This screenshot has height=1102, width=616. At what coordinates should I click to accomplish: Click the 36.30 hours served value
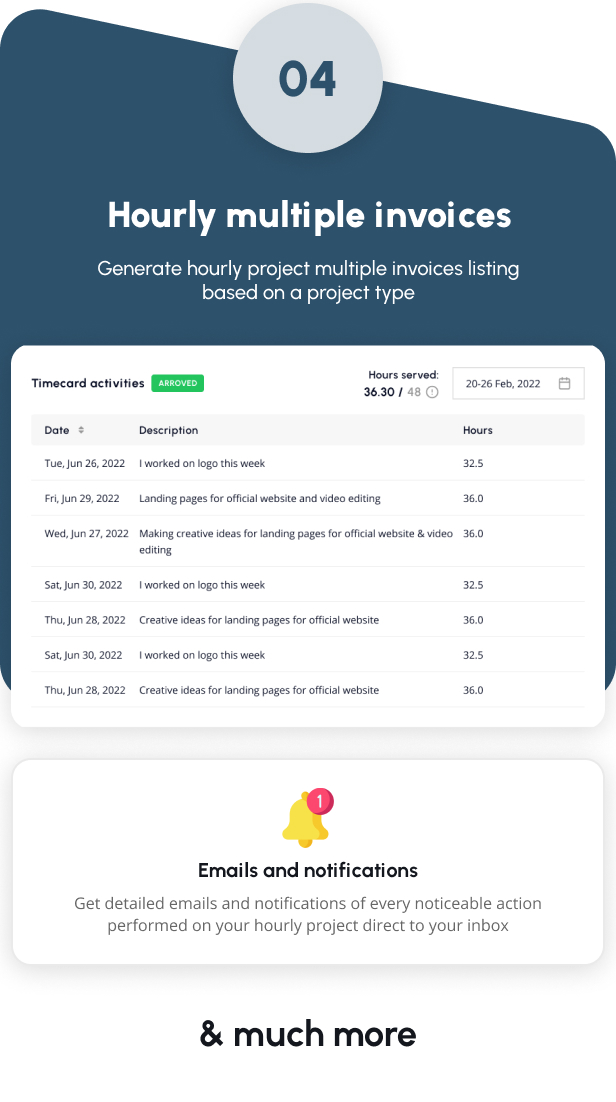(x=379, y=392)
